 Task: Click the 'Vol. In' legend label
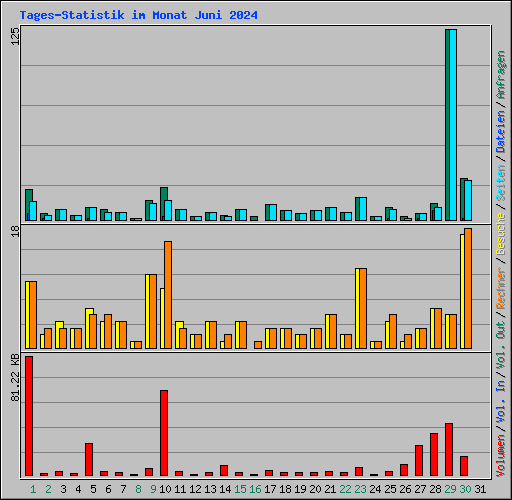(500, 402)
